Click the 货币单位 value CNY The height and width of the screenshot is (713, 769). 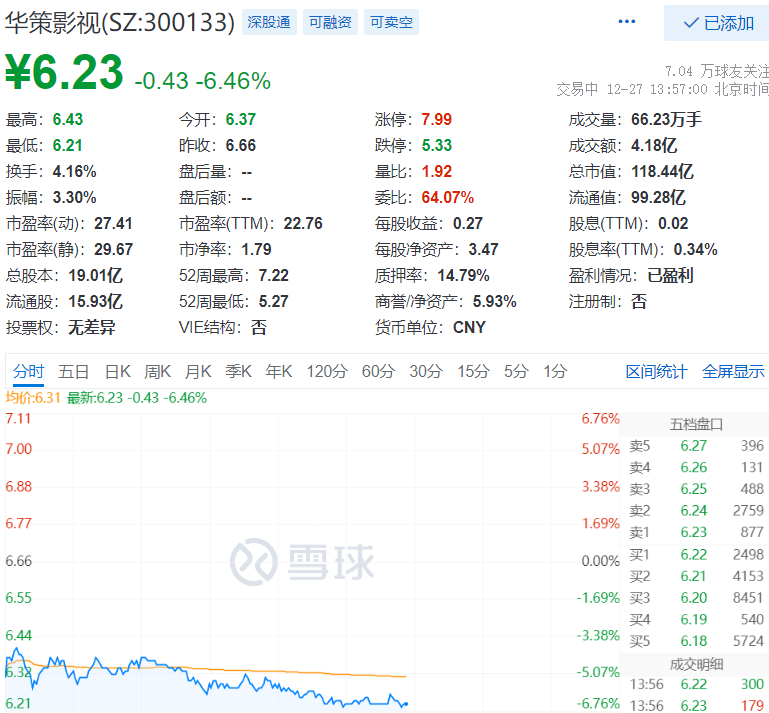click(x=469, y=328)
